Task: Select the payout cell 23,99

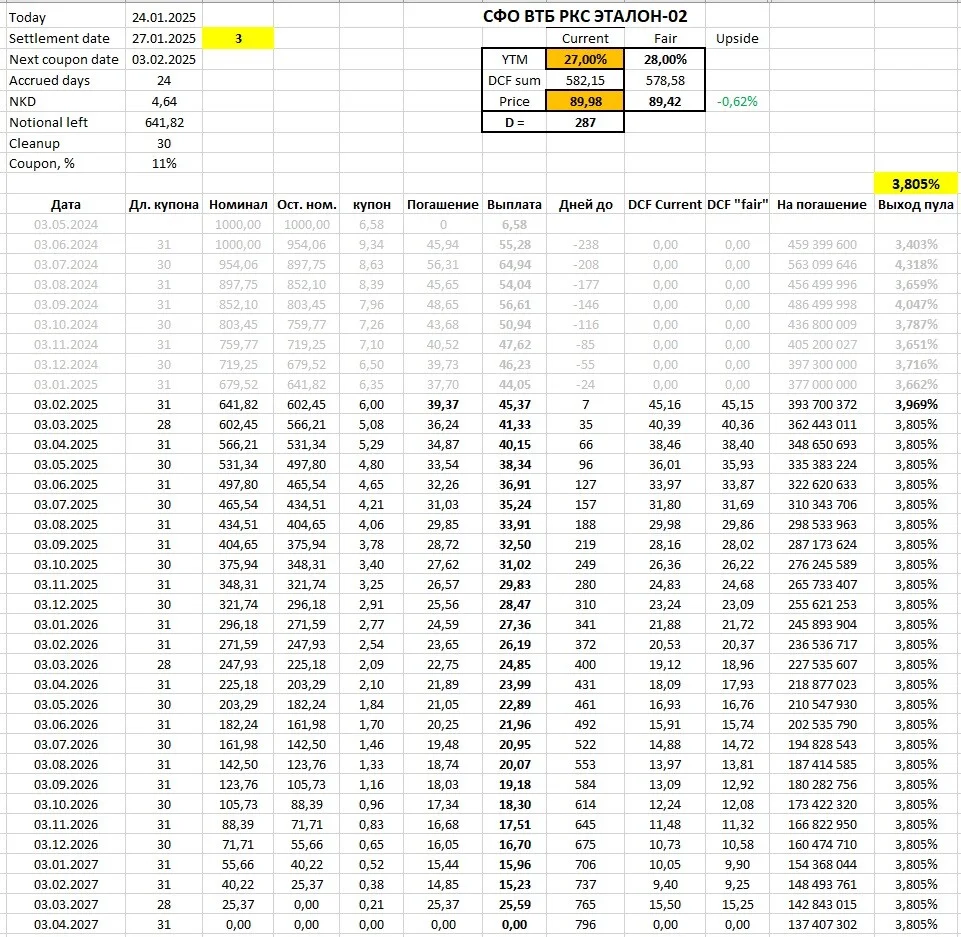Action: (514, 685)
